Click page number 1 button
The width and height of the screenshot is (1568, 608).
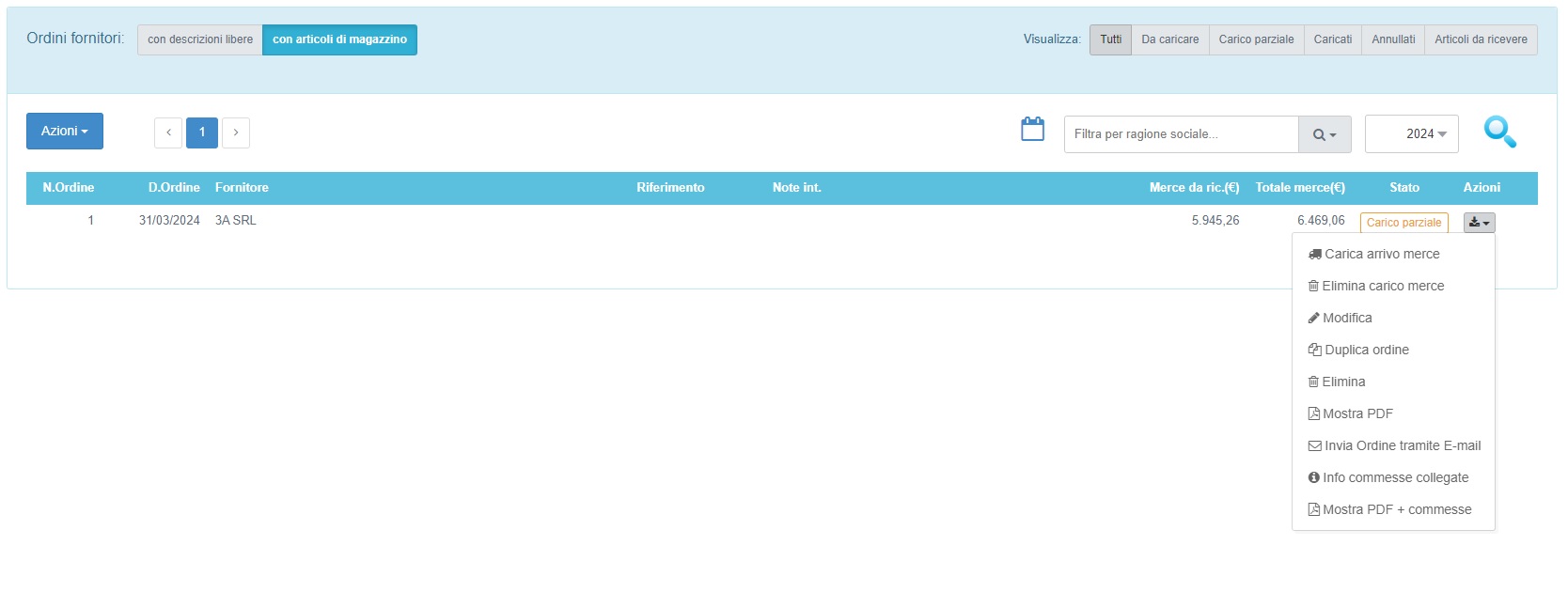coord(202,133)
